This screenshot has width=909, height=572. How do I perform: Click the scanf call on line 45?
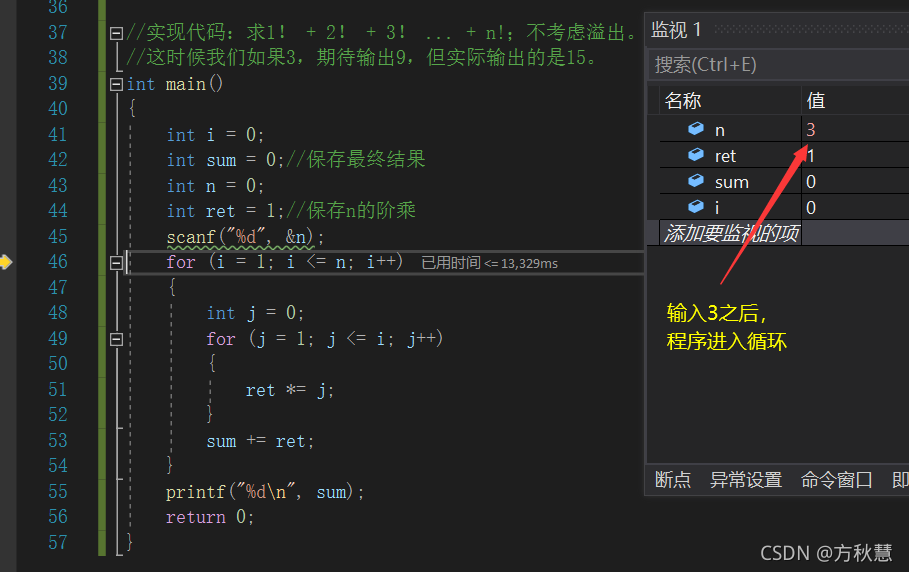pos(245,237)
